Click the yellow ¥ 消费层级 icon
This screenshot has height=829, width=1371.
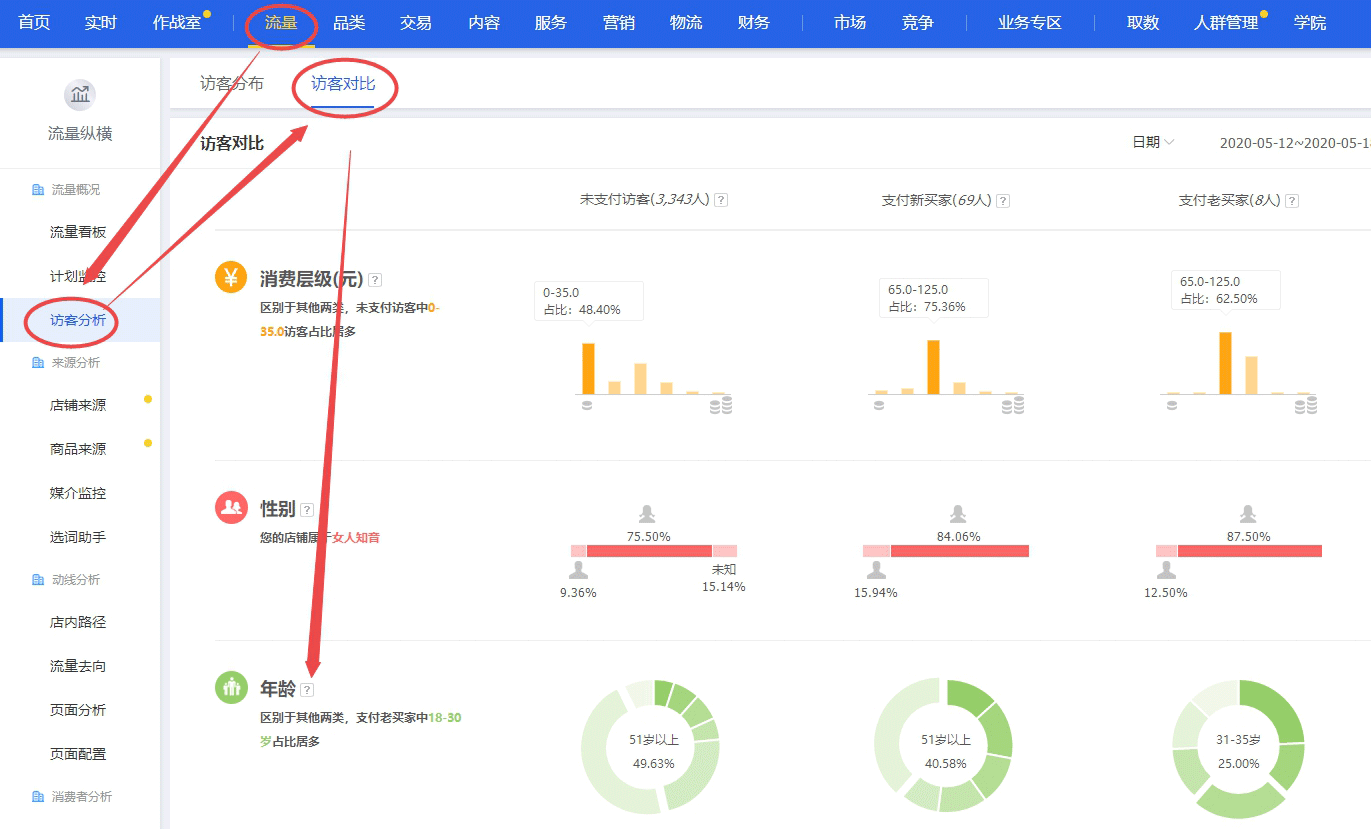[x=231, y=277]
